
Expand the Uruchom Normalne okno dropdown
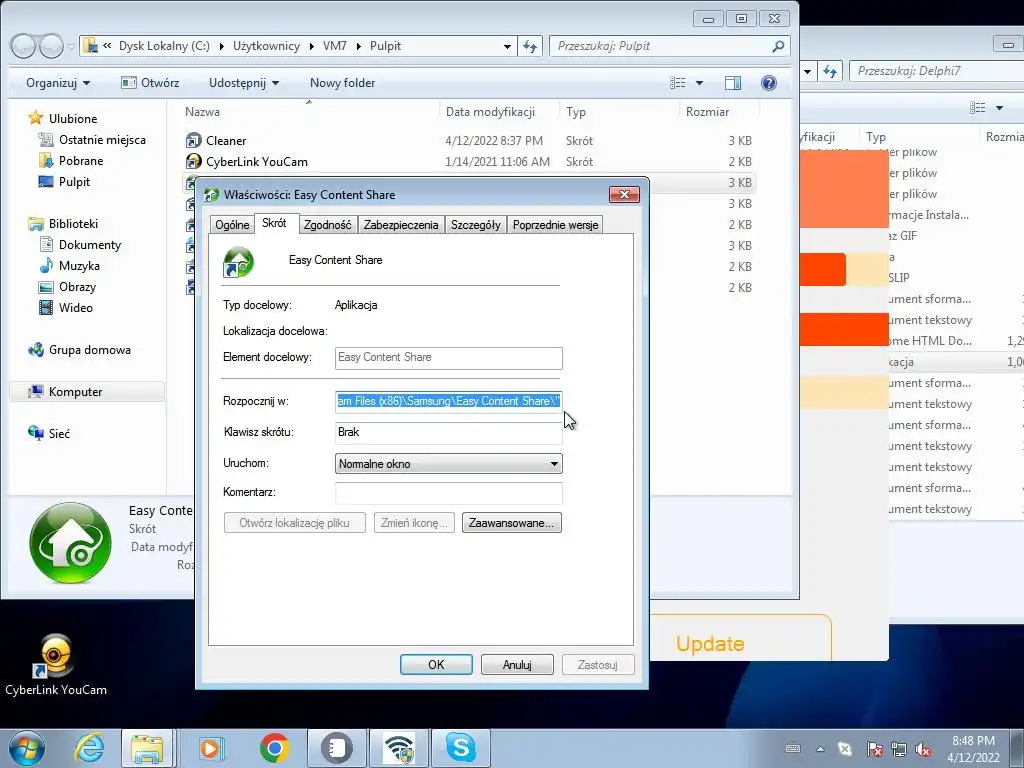point(448,464)
